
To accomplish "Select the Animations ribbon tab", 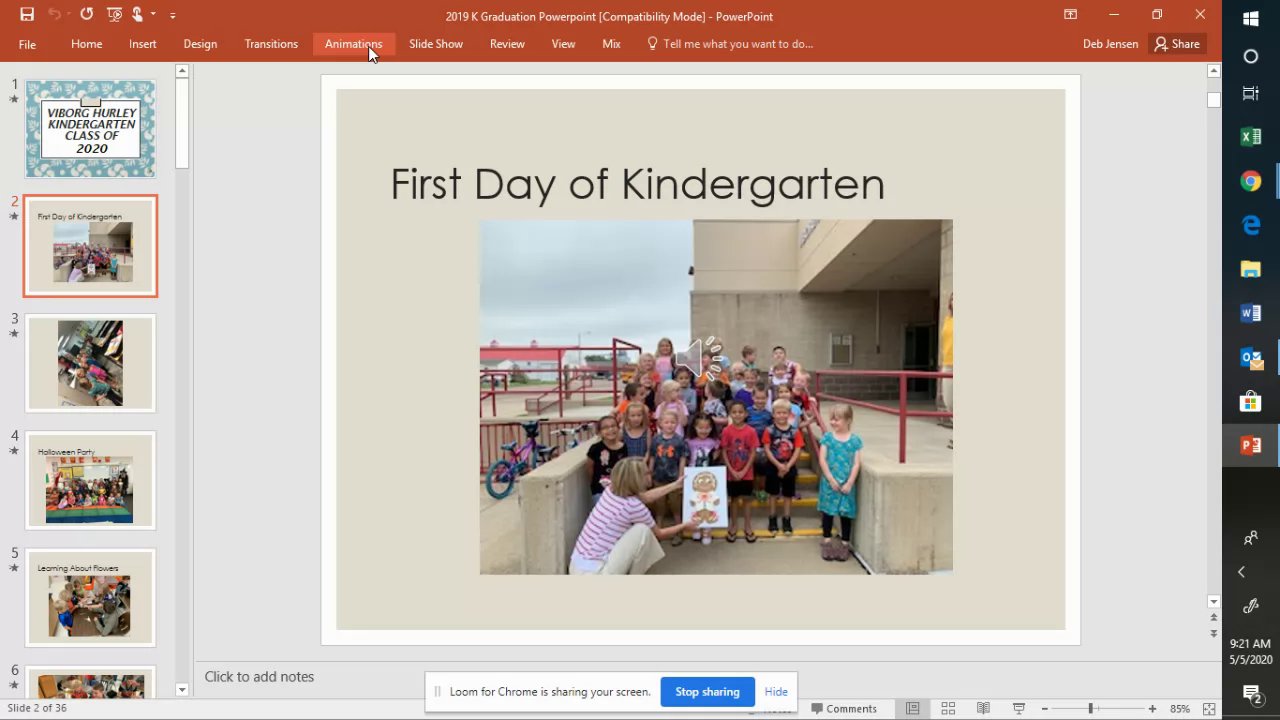I will point(353,44).
